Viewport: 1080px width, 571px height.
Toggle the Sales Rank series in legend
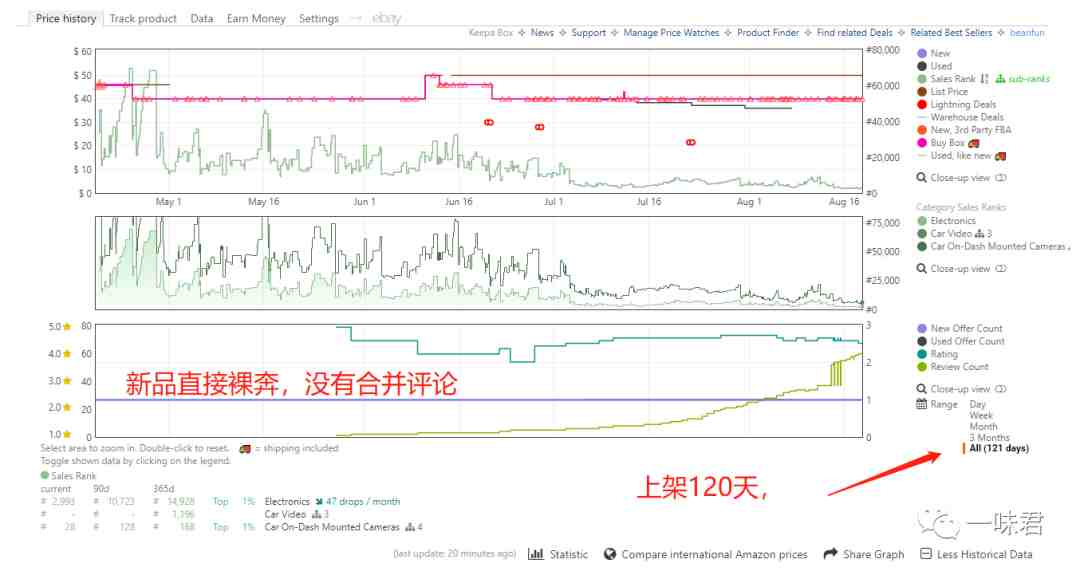pos(946,79)
